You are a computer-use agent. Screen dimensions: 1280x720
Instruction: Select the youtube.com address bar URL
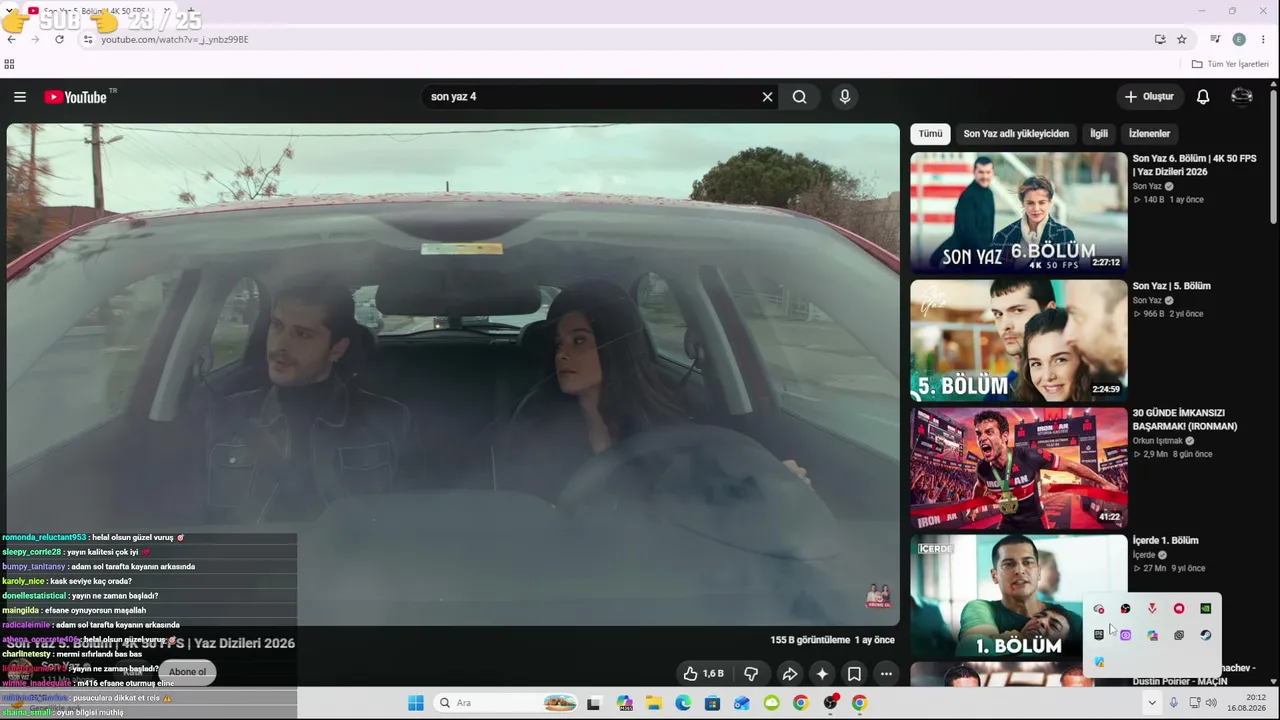pos(175,40)
